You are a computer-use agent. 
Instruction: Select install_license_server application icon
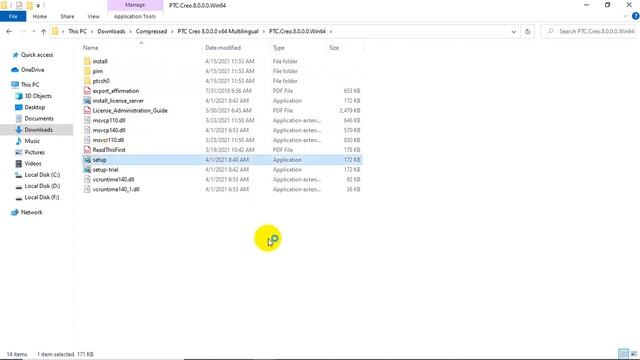tap(87, 100)
